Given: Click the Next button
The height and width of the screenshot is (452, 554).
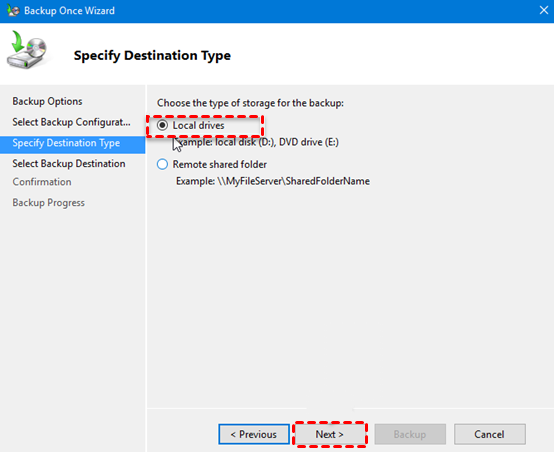Looking at the screenshot, I should [330, 434].
